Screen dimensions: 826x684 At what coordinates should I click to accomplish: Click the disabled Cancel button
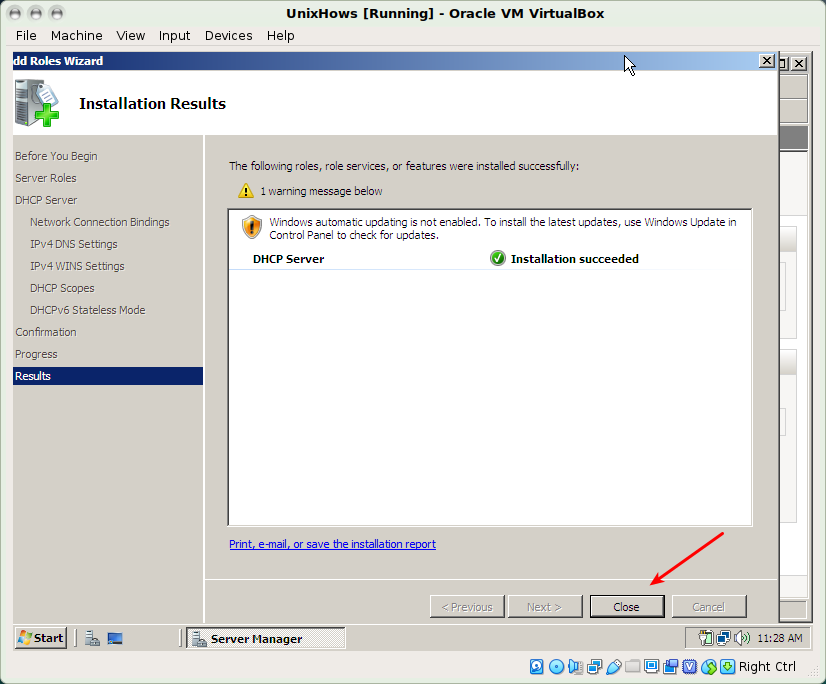709,607
